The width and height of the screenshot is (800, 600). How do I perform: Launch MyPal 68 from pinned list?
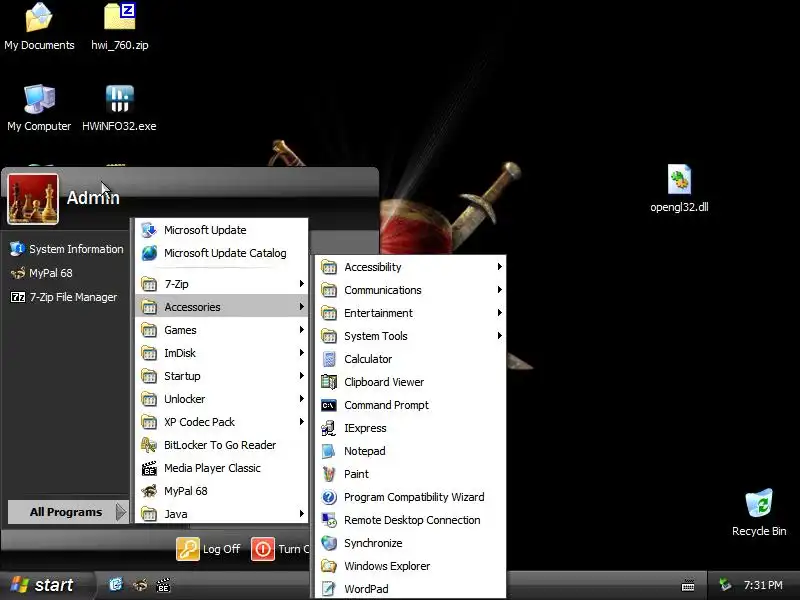pos(42,273)
